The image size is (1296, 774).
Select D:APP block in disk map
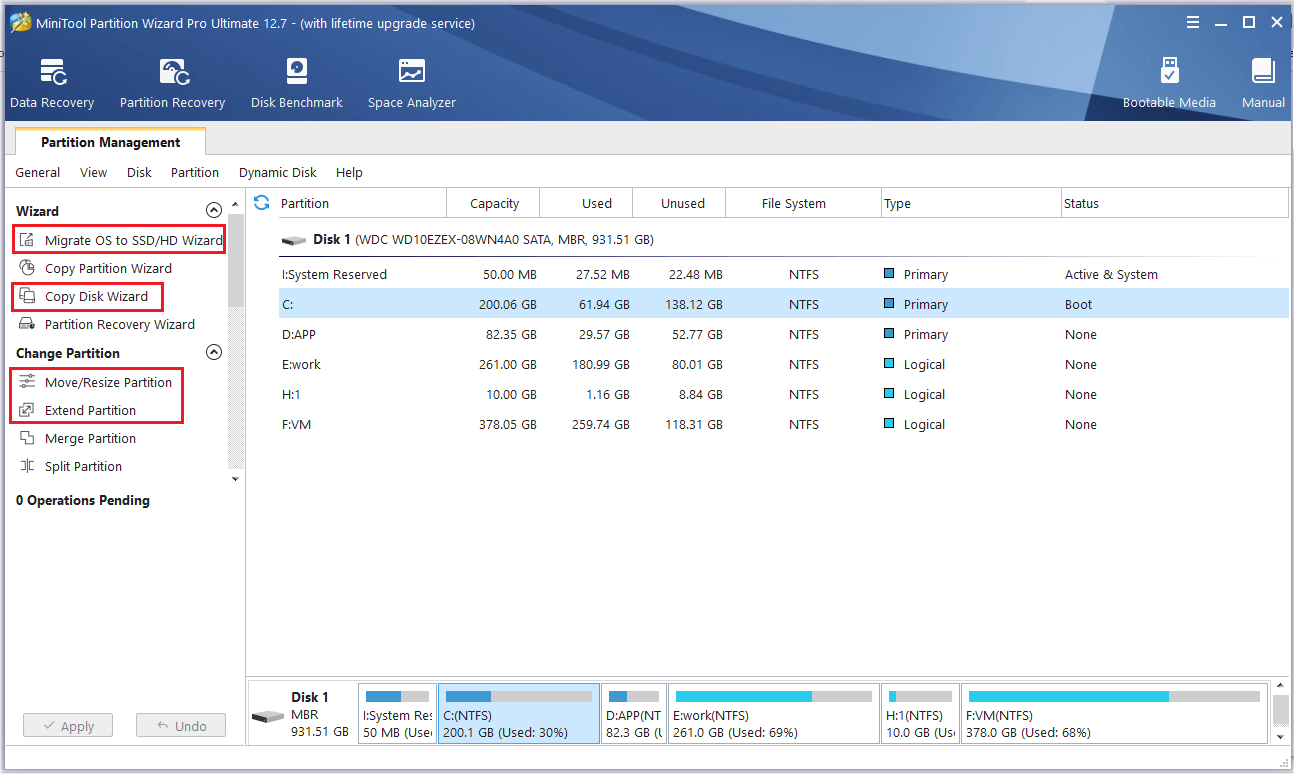(x=634, y=714)
